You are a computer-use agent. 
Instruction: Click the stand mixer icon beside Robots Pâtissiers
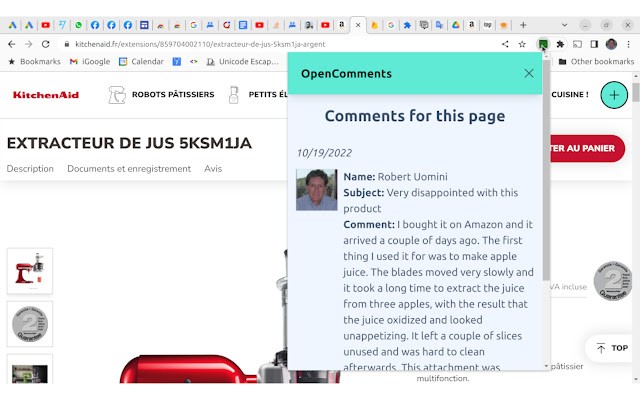[117, 95]
